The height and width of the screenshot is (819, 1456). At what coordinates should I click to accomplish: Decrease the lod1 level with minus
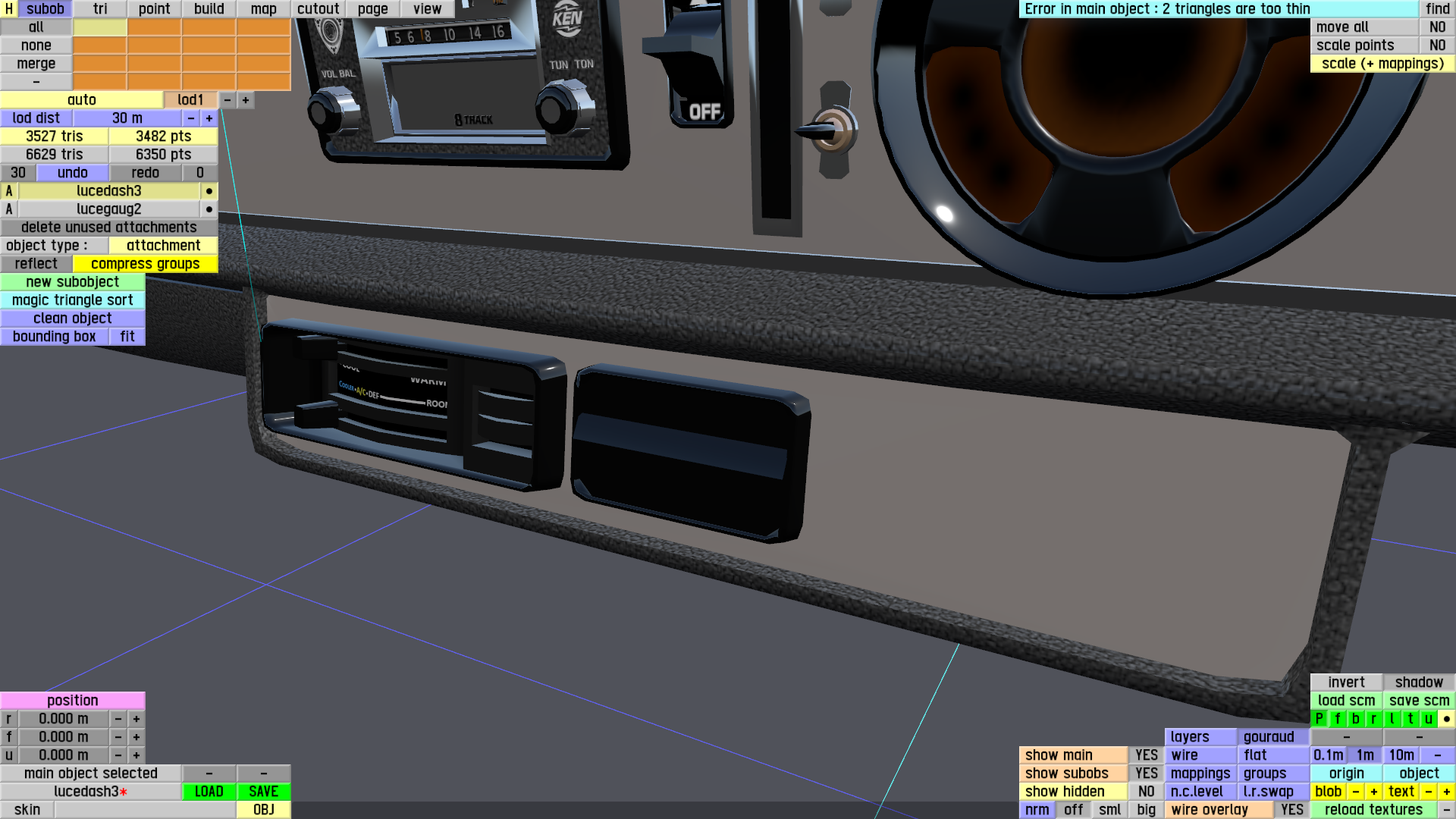[x=227, y=100]
